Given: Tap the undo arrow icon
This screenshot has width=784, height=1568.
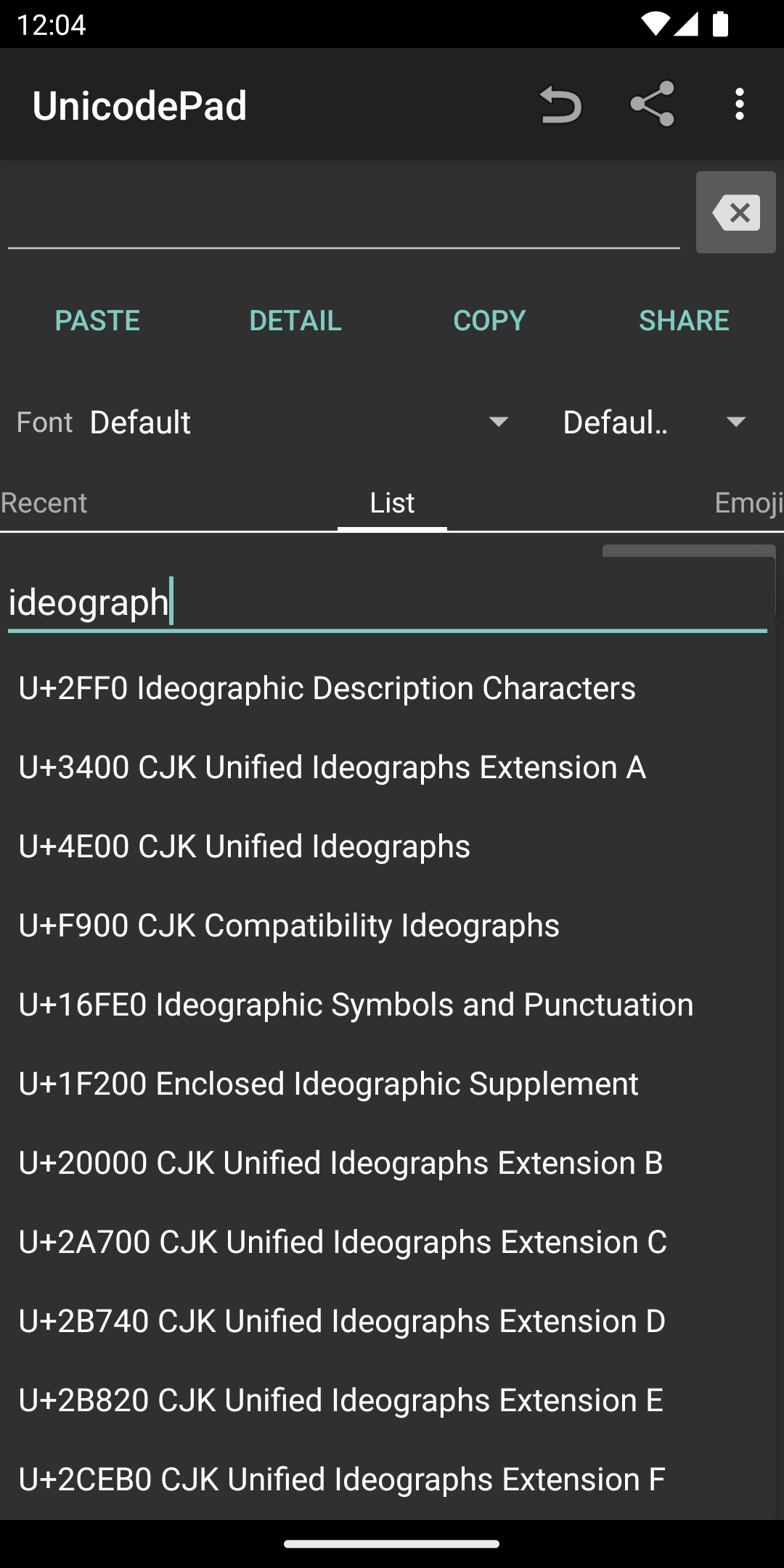Looking at the screenshot, I should pyautogui.click(x=560, y=105).
